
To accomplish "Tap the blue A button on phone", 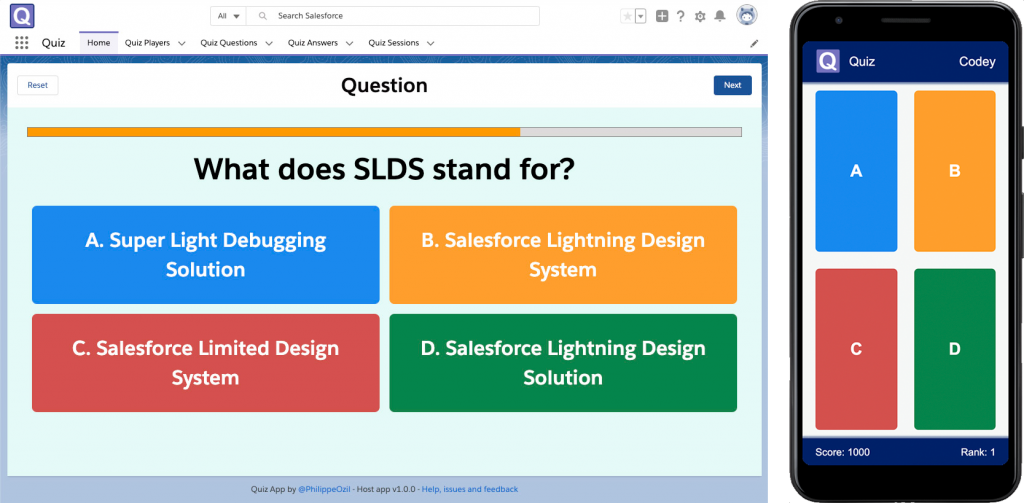I will (x=856, y=171).
